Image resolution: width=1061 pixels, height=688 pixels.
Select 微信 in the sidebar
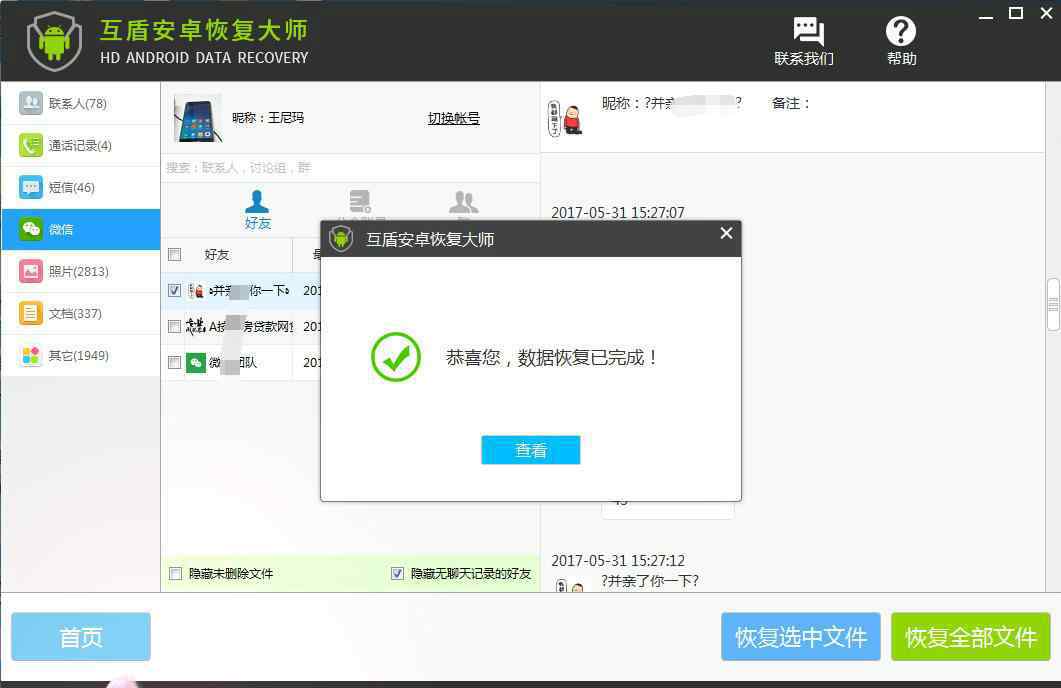coord(81,229)
